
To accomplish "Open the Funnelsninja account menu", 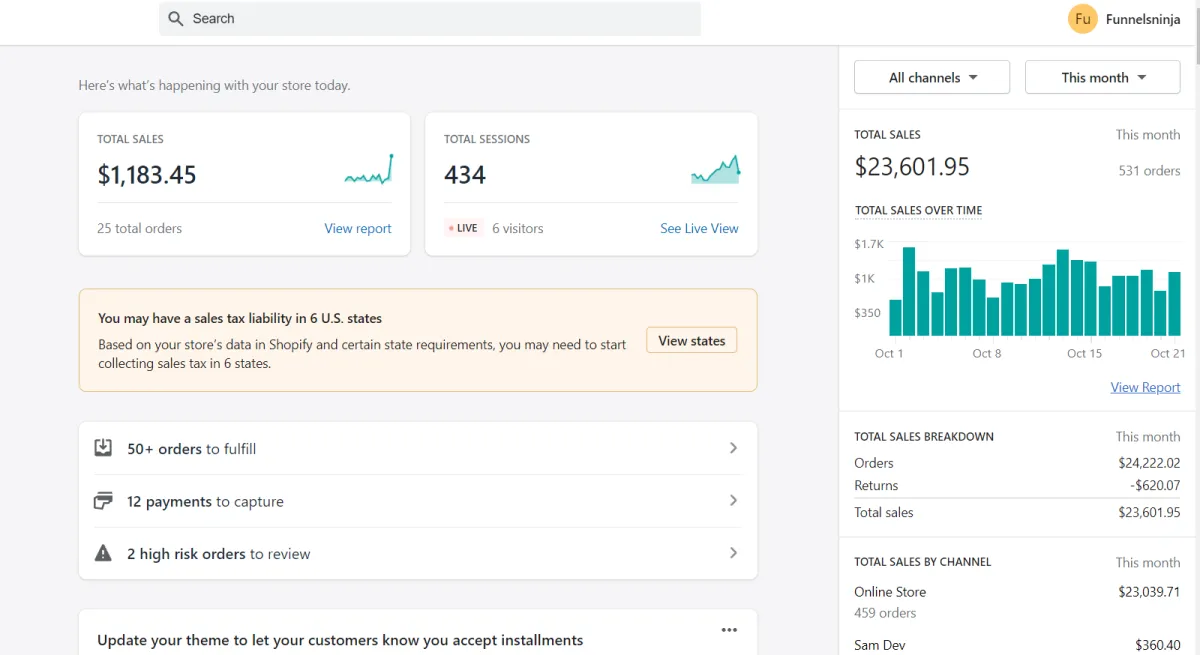I will 1142,19.
